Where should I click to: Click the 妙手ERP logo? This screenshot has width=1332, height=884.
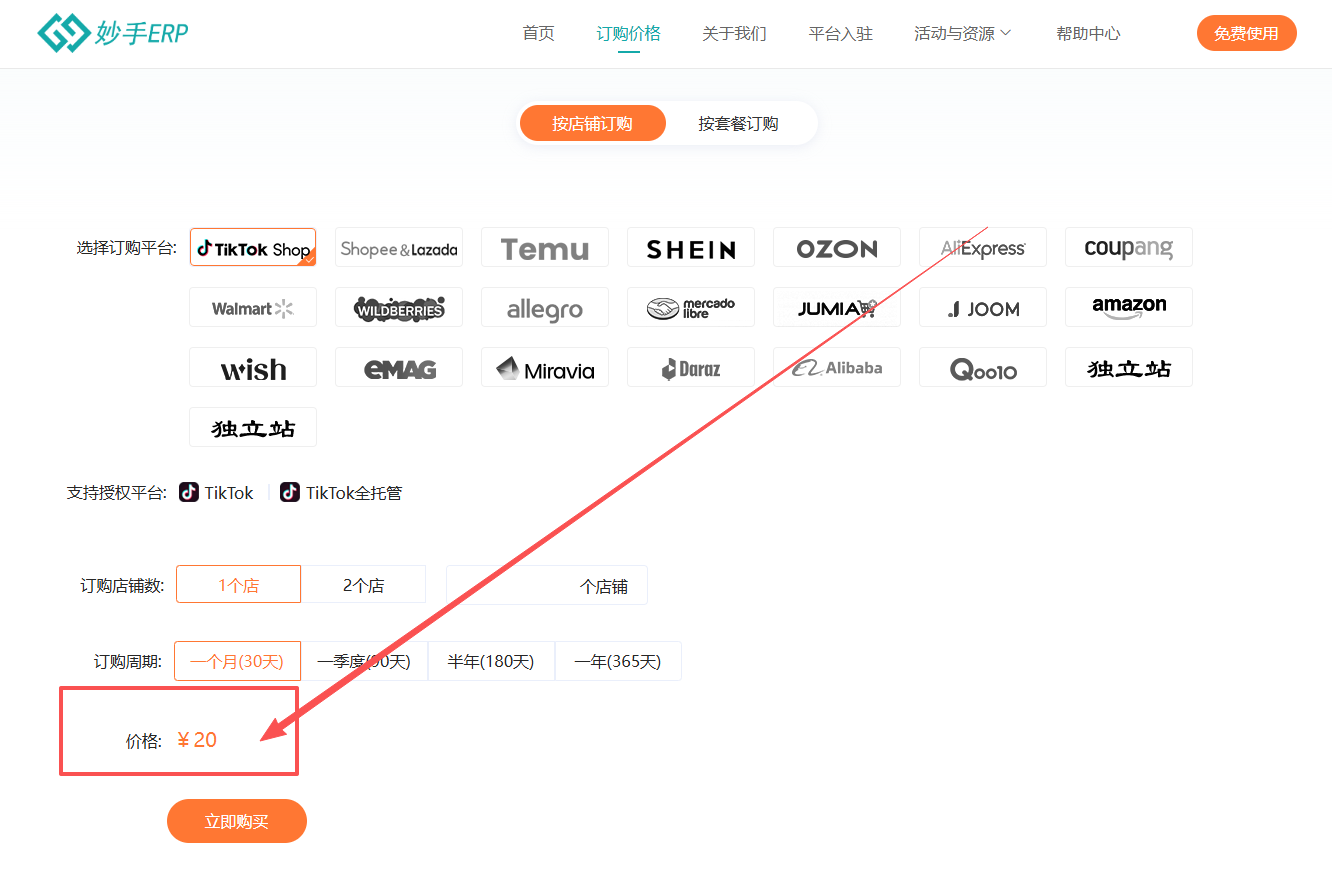click(112, 34)
